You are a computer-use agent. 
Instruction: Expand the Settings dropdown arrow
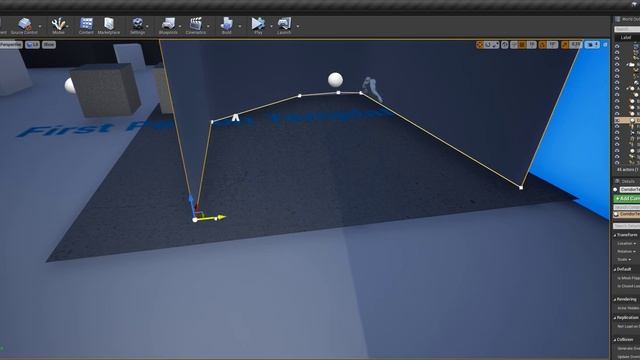[x=147, y=26]
